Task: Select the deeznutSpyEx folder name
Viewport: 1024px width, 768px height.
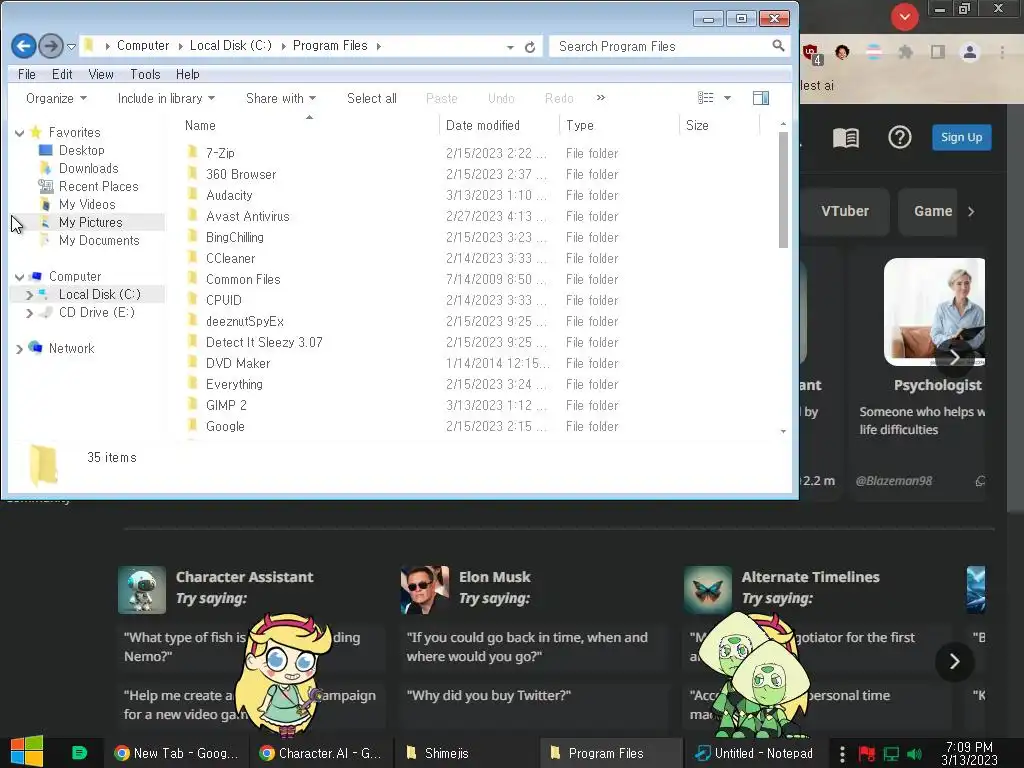Action: 245,321
